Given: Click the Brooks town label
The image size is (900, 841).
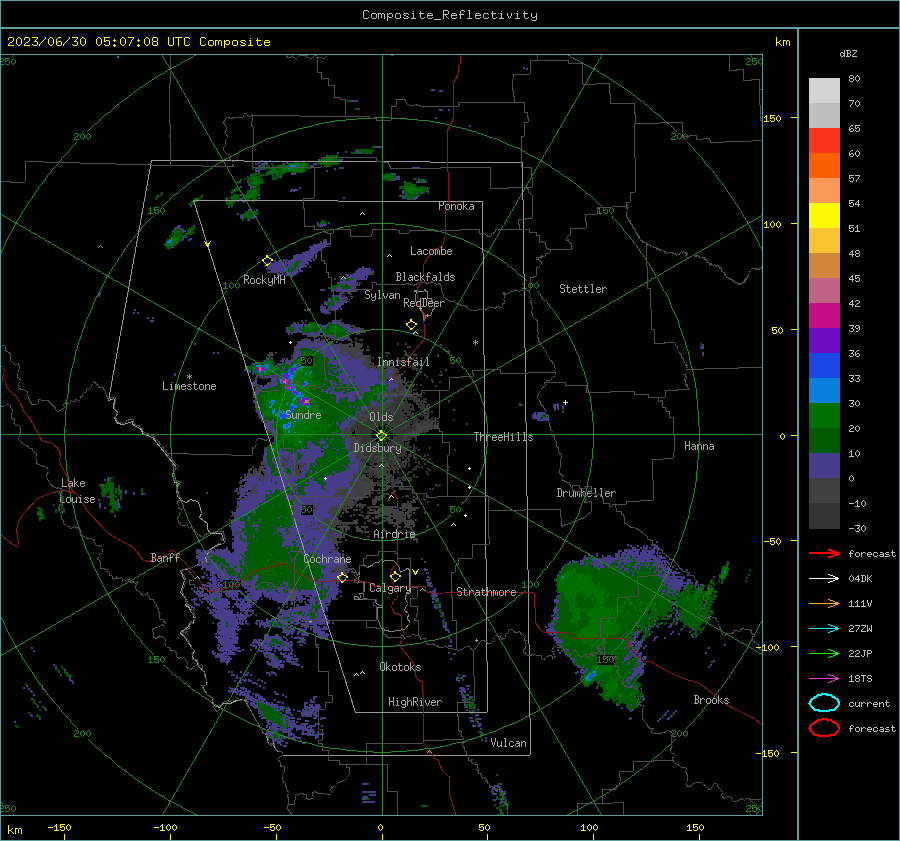Looking at the screenshot, I should point(711,700).
